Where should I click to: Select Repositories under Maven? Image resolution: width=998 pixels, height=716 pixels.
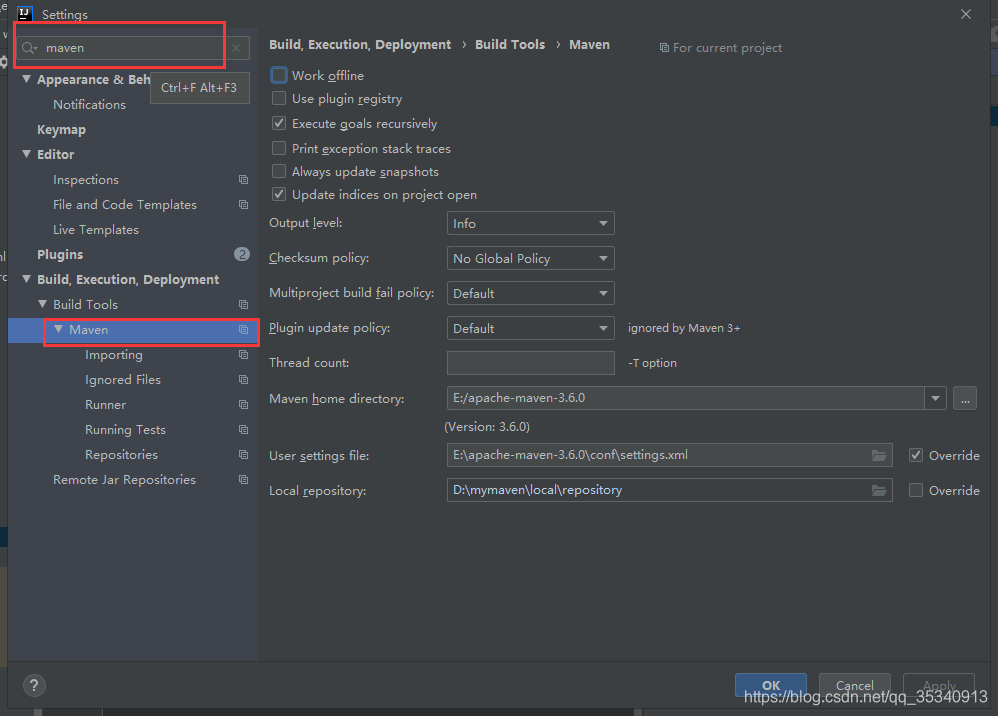(122, 454)
